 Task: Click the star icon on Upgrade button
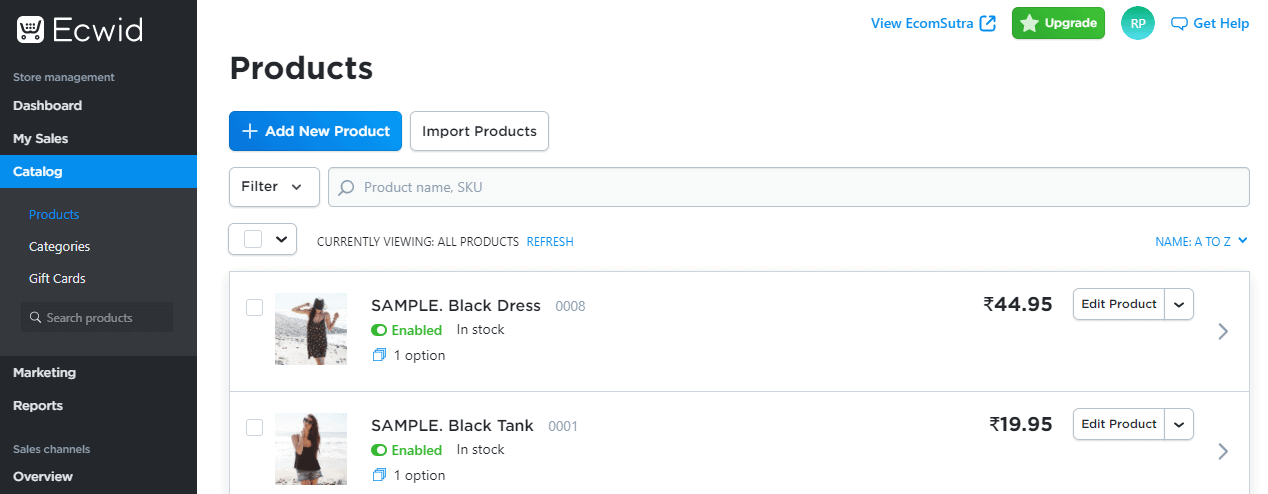(x=1029, y=23)
